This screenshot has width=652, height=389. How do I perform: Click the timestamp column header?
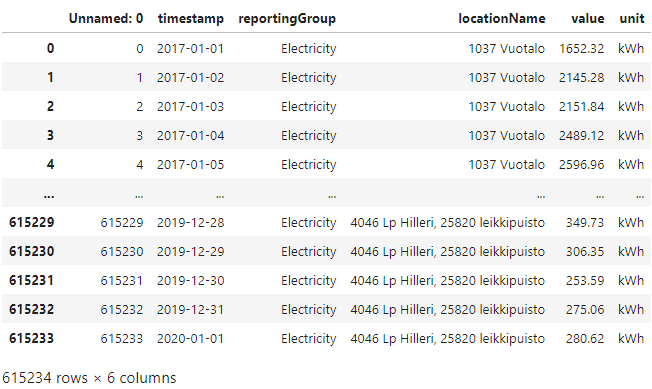point(190,18)
